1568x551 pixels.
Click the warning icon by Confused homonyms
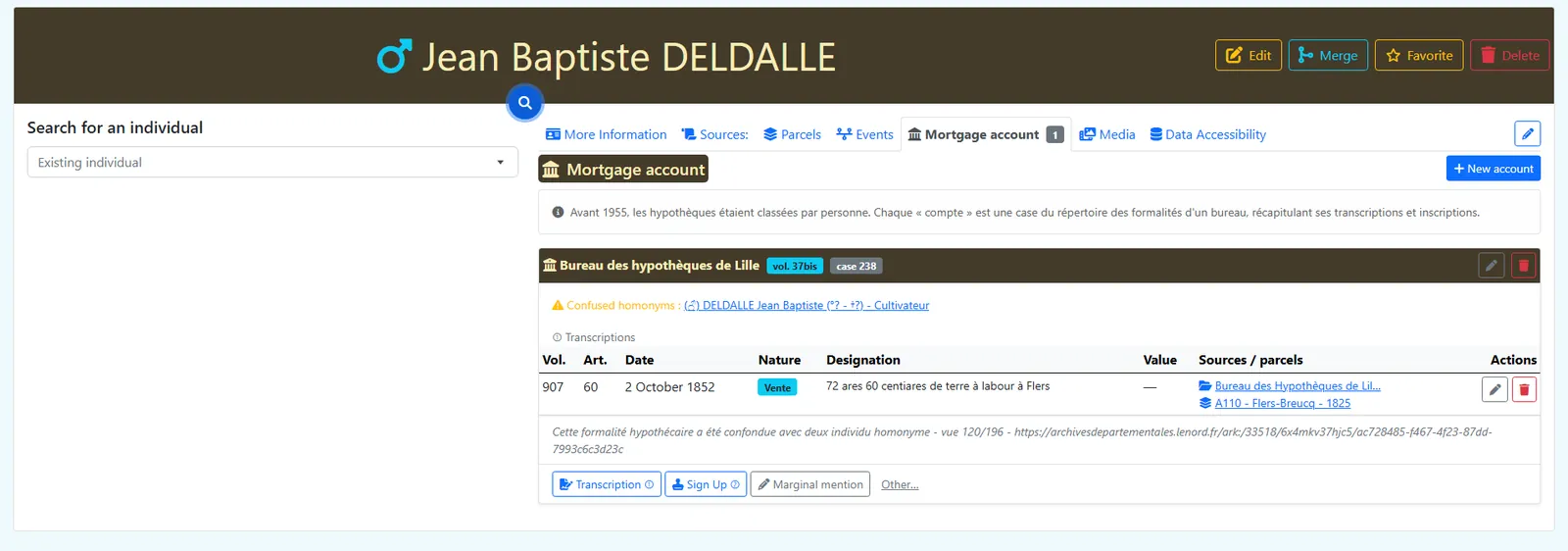pos(558,306)
